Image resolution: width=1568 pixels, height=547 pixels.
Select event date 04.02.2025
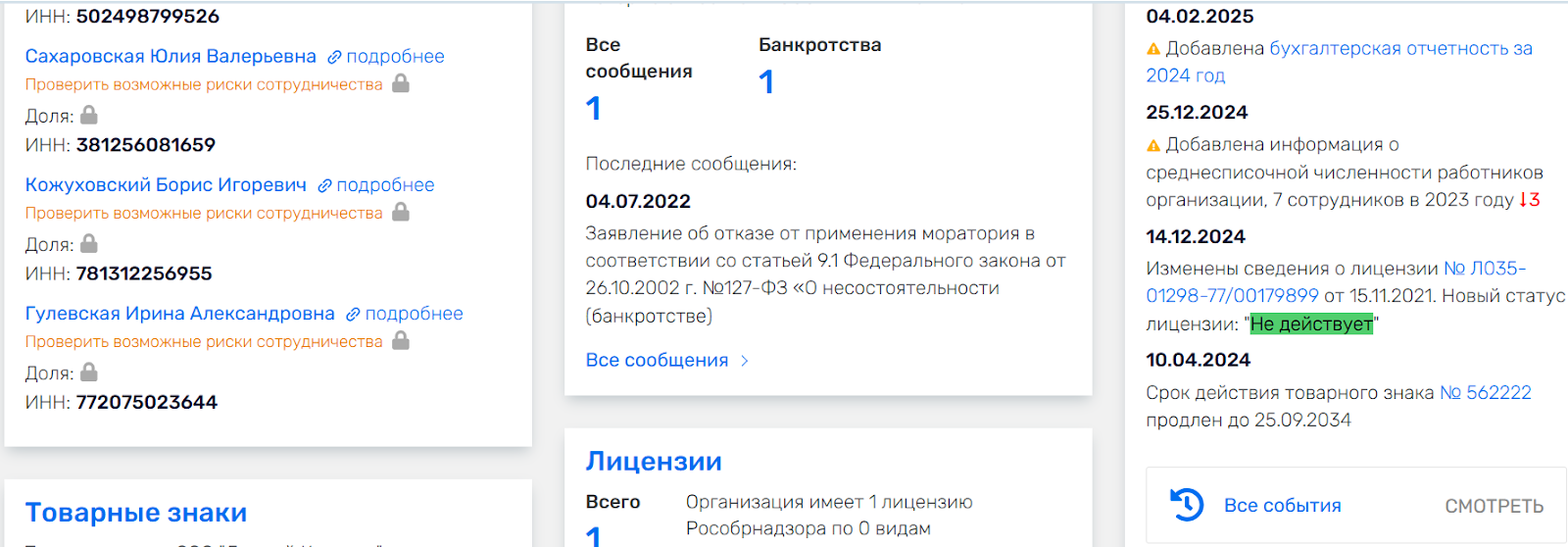pyautogui.click(x=1200, y=16)
